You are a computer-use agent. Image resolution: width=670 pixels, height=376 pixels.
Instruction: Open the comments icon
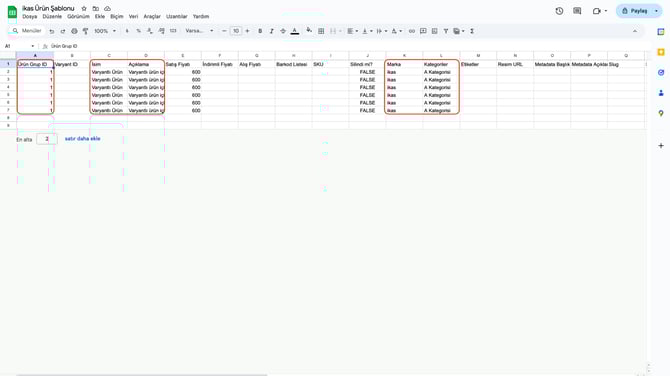coord(577,11)
